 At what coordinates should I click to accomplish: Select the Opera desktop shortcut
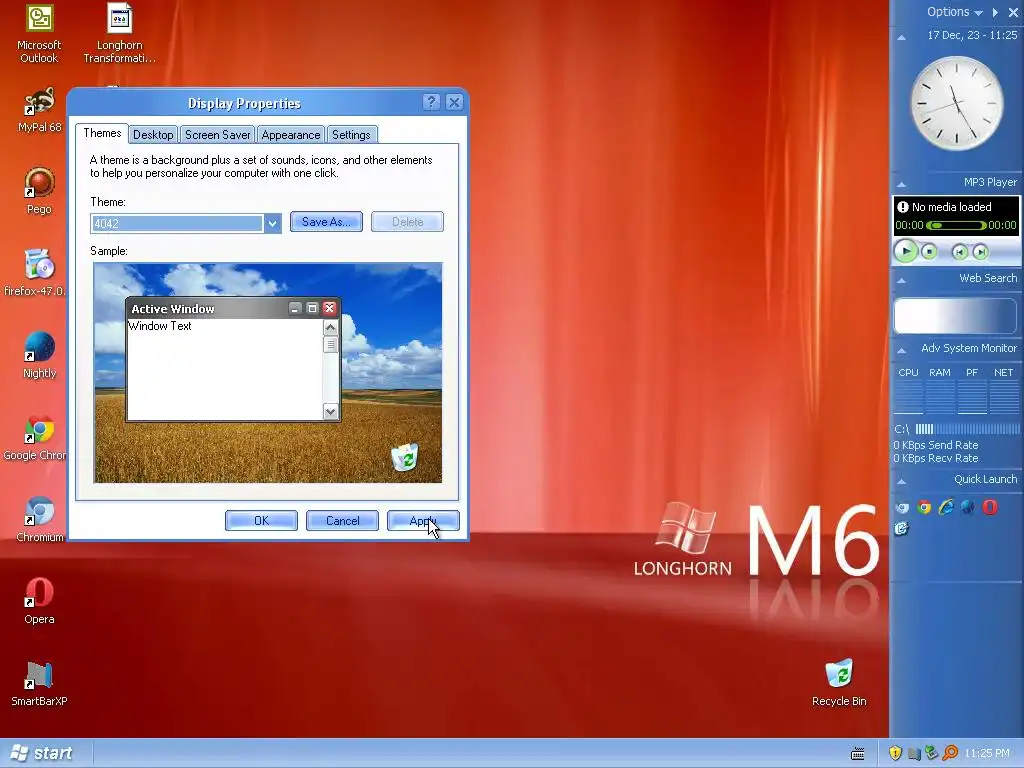tap(39, 601)
